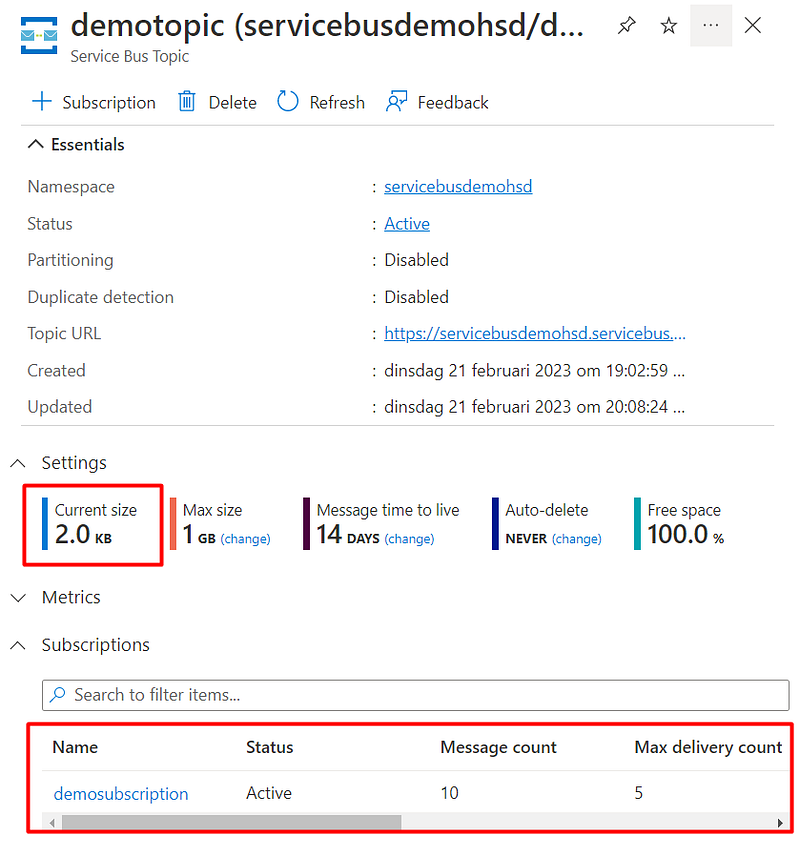Add a new Subscription
Screen dimensions: 800x852
pos(94,102)
